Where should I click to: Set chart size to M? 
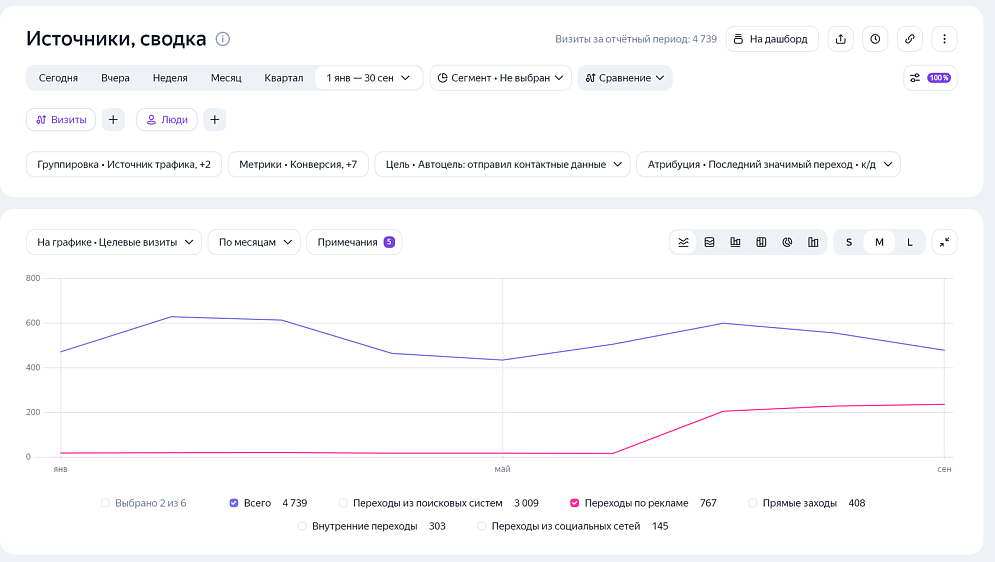click(x=880, y=242)
